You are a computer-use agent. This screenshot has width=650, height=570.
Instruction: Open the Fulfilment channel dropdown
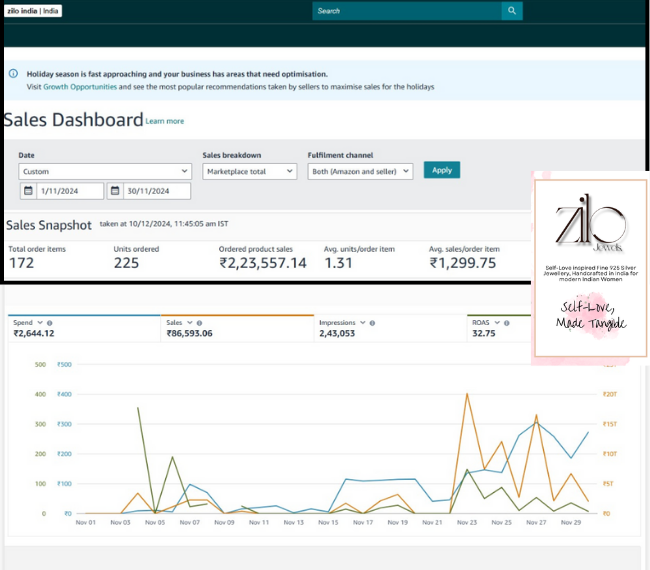[x=360, y=171]
